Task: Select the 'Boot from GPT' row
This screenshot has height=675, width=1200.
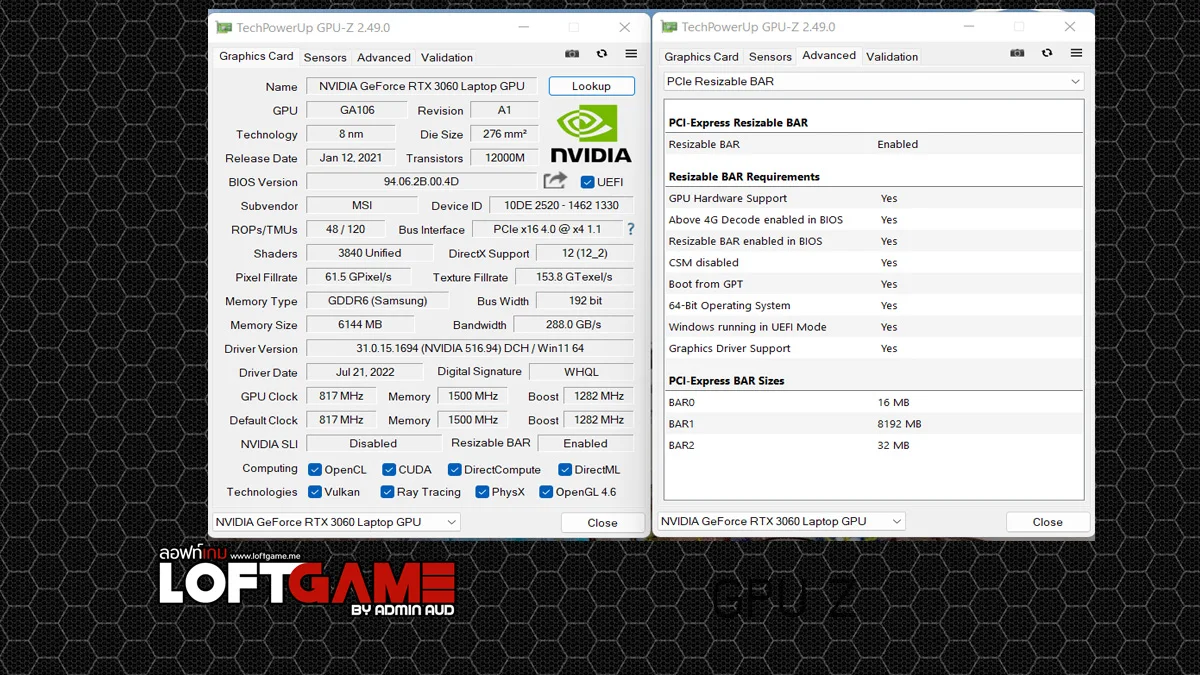Action: (x=874, y=284)
